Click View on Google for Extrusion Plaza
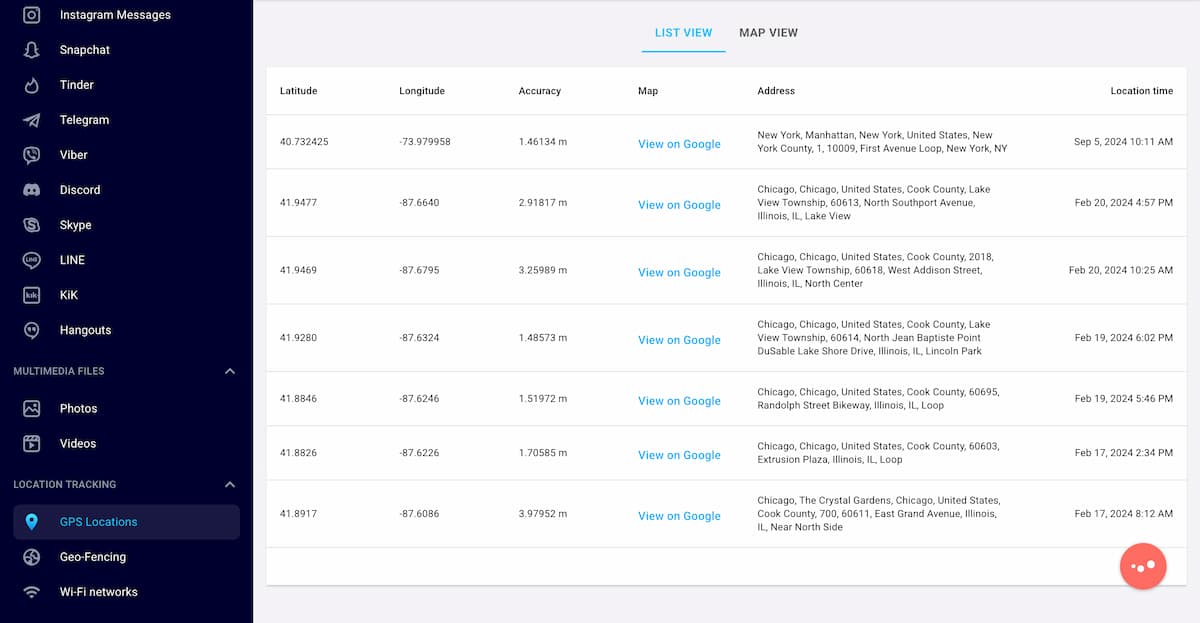The height and width of the screenshot is (623, 1200). pos(679,455)
